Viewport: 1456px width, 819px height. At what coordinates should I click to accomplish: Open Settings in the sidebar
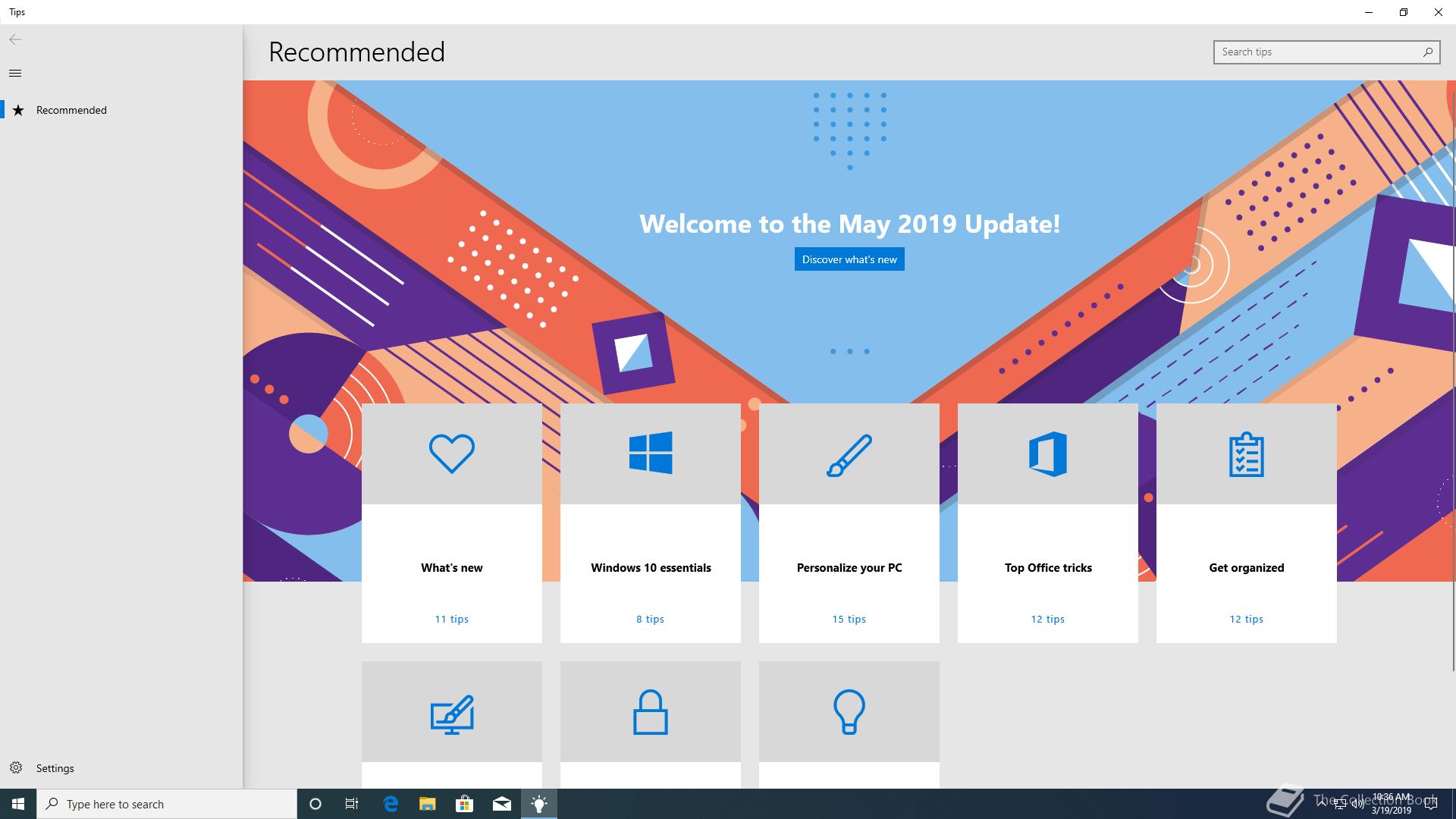click(x=55, y=768)
